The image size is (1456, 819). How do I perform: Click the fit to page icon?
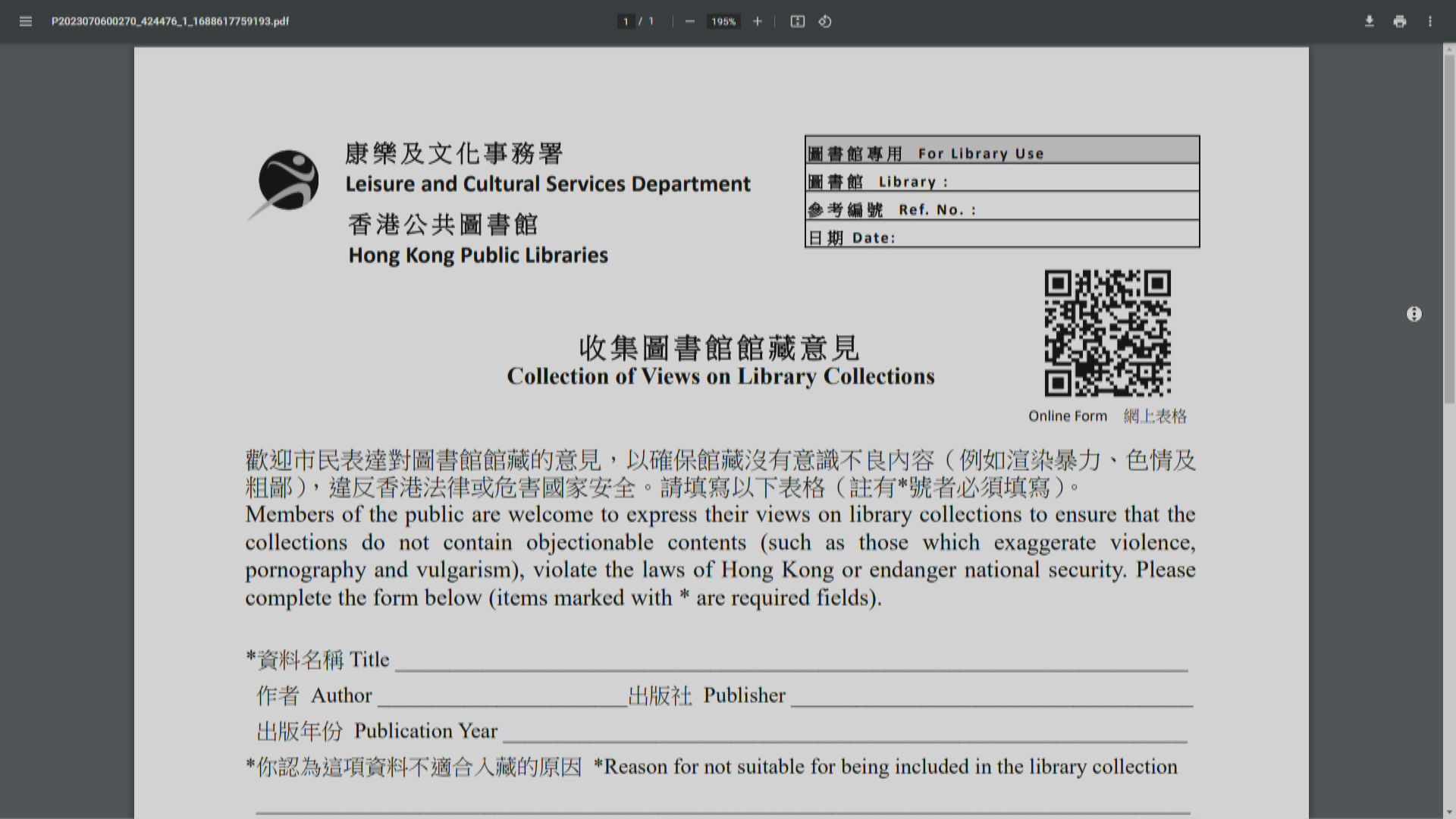point(797,21)
